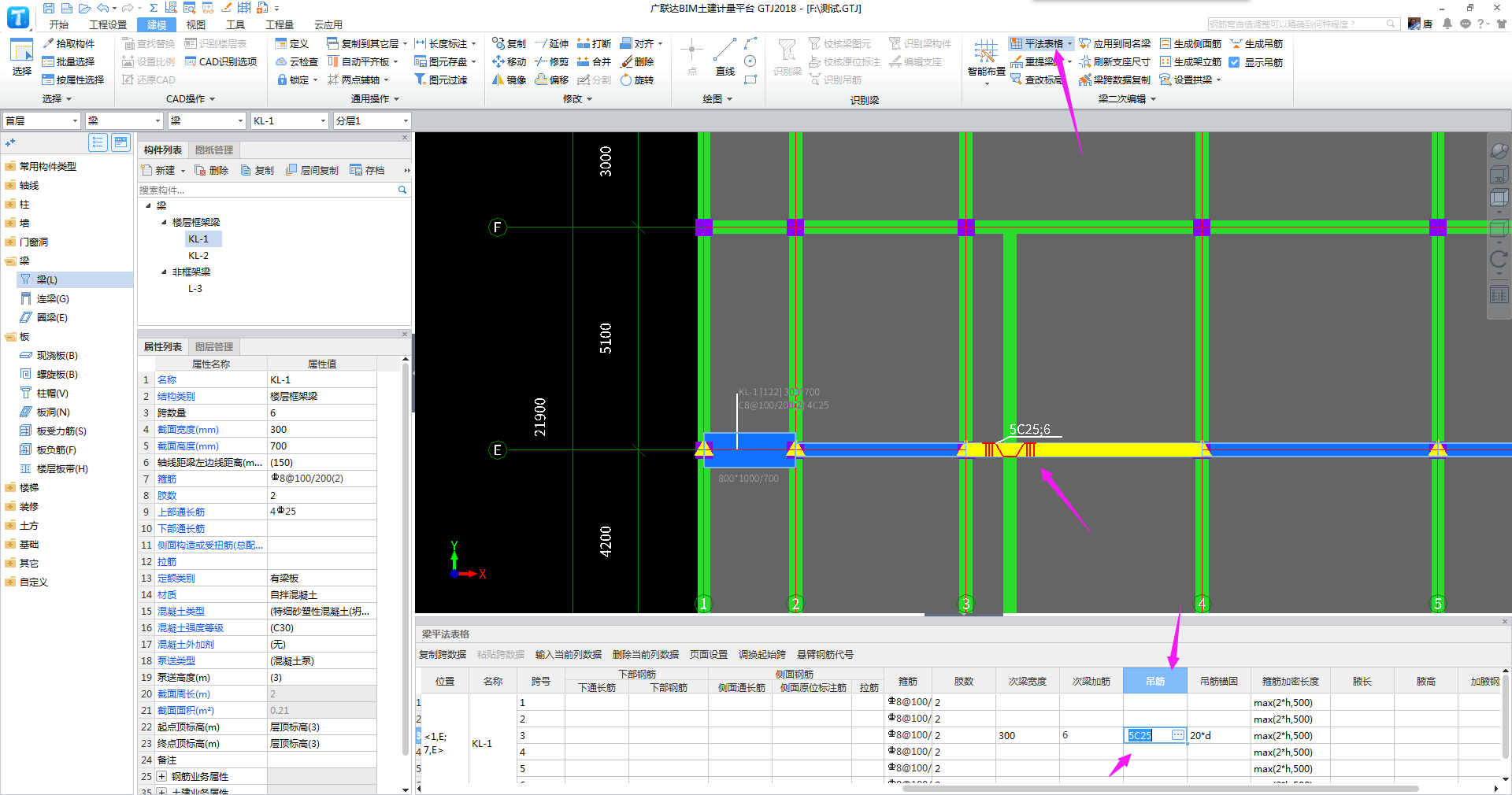Open the 复制到其它层 dropdown arrow
Image resolution: width=1512 pixels, height=795 pixels.
coord(405,44)
